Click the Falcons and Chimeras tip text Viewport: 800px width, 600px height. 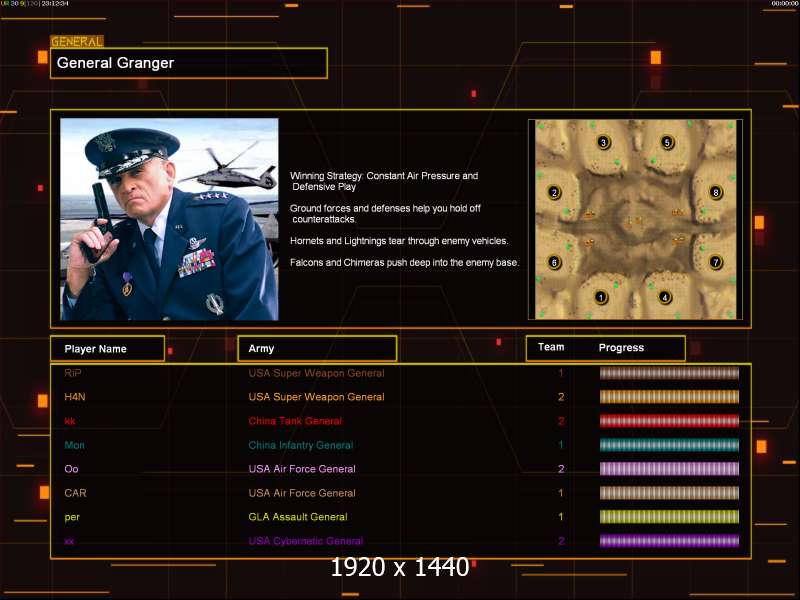click(405, 262)
